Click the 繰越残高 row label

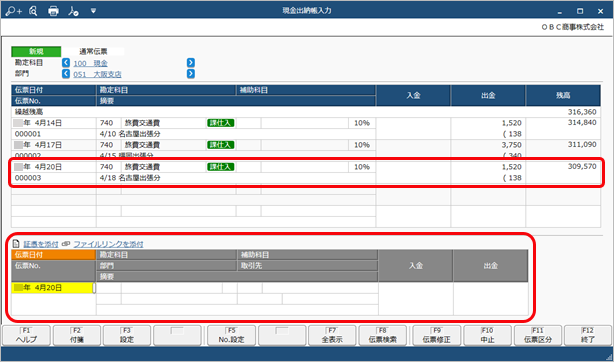(29, 112)
